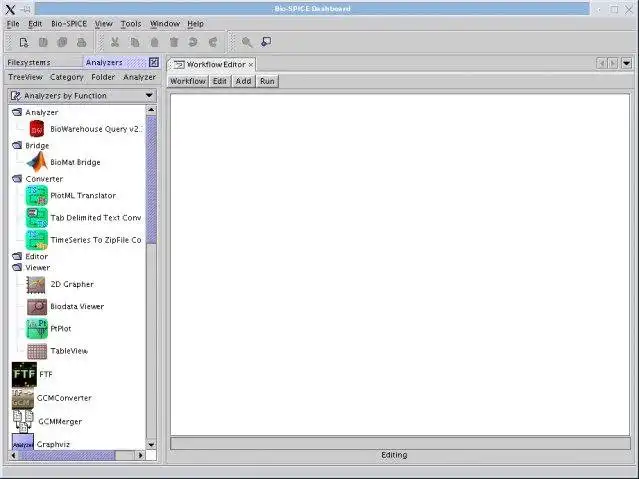The height and width of the screenshot is (479, 639).
Task: Select the TimeSeries To ZipFile icon
Action: pyautogui.click(x=37, y=240)
